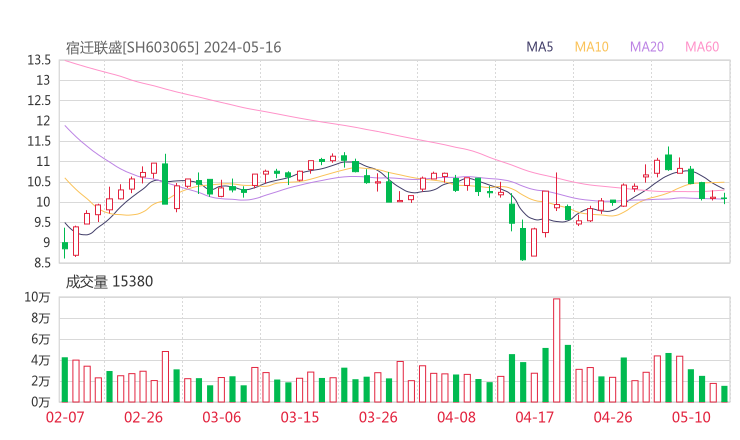Choose the 04-26 date marker
740x440 pixels.
[612, 417]
